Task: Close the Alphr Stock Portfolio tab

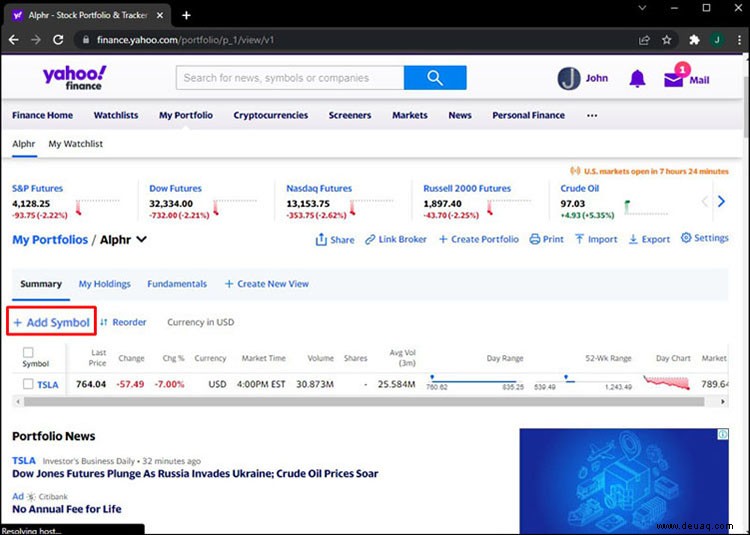Action: coord(160,15)
